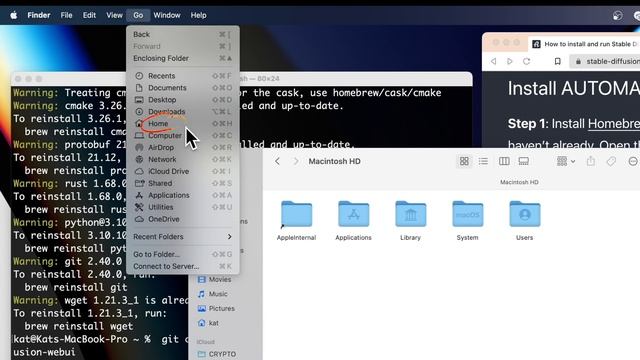Go forward in the browser window
Viewport: 640px width, 360px height.
(509, 61)
